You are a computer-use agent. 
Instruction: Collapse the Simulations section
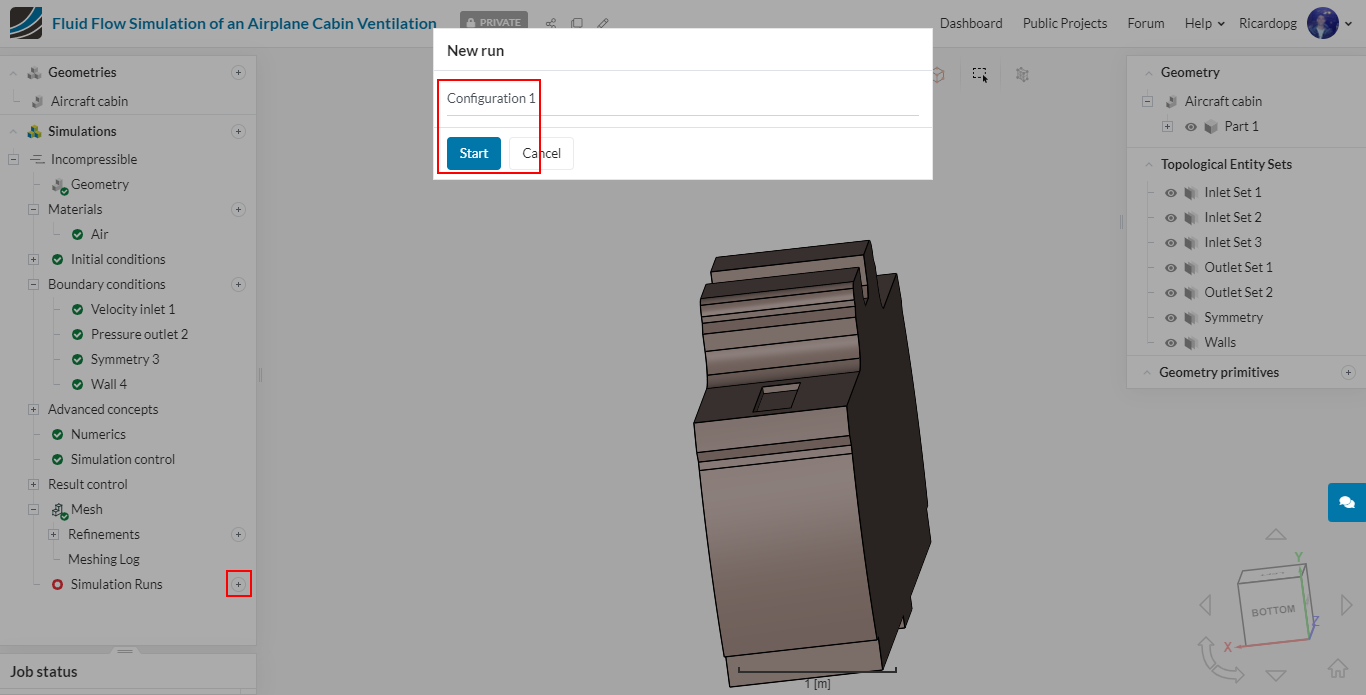tap(13, 131)
